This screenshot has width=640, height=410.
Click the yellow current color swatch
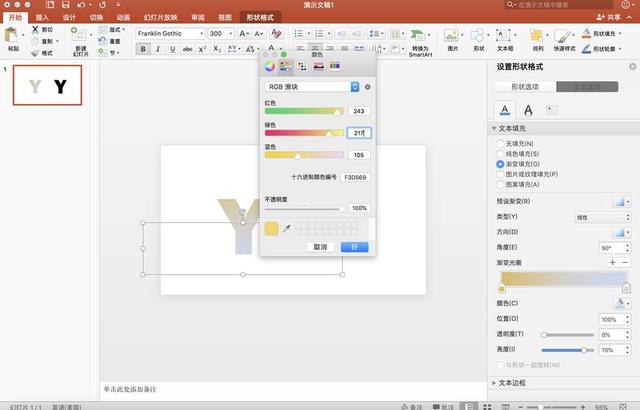[x=271, y=228]
